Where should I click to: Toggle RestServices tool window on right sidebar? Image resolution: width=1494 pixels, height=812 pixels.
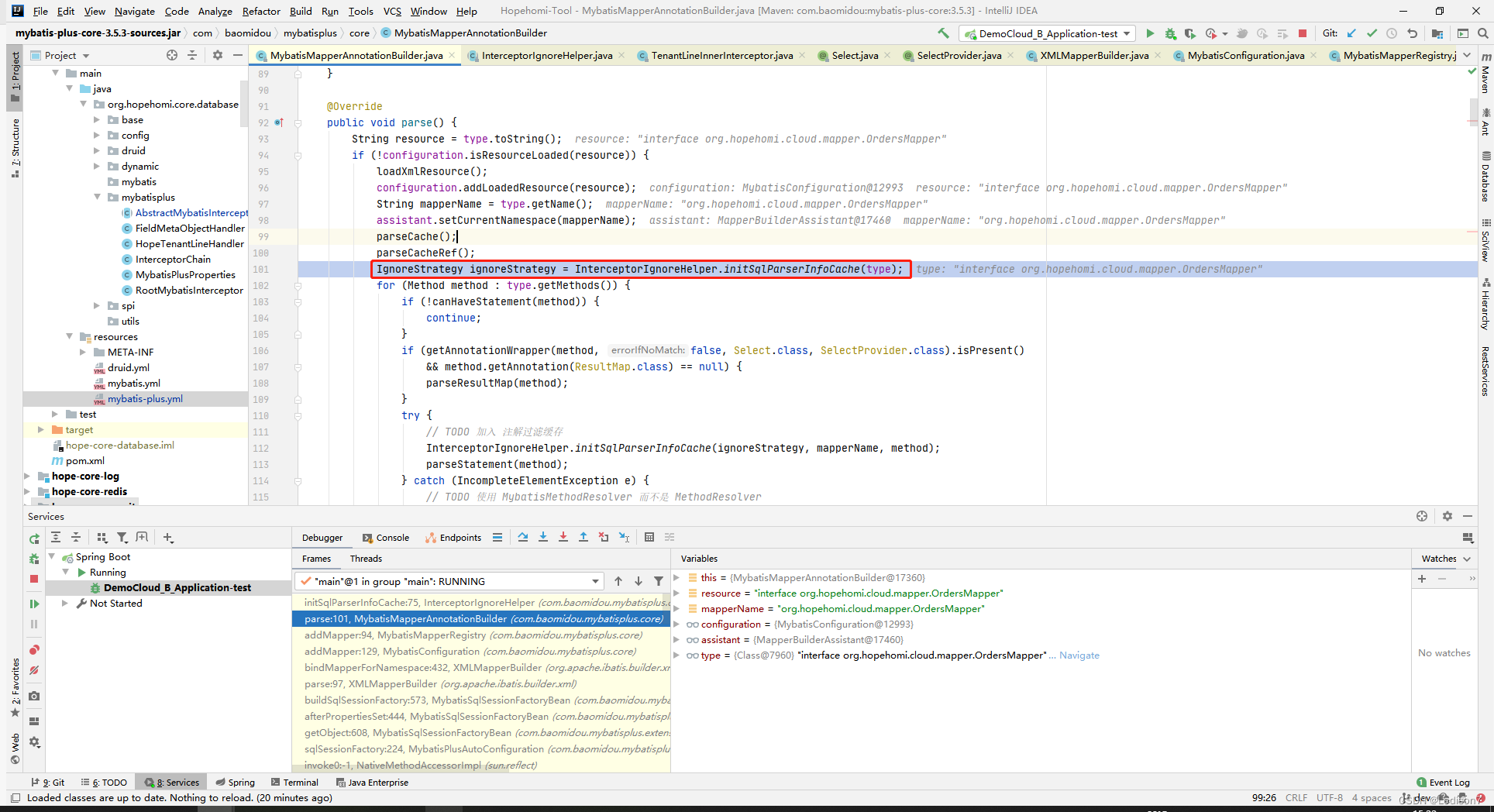point(1485,370)
